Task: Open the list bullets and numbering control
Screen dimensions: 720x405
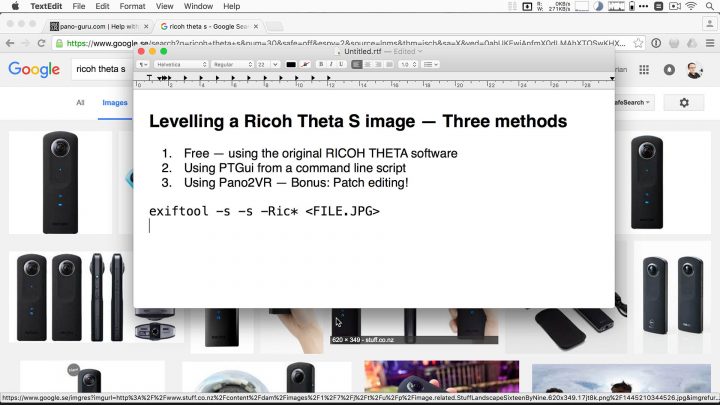Action: 431,64
